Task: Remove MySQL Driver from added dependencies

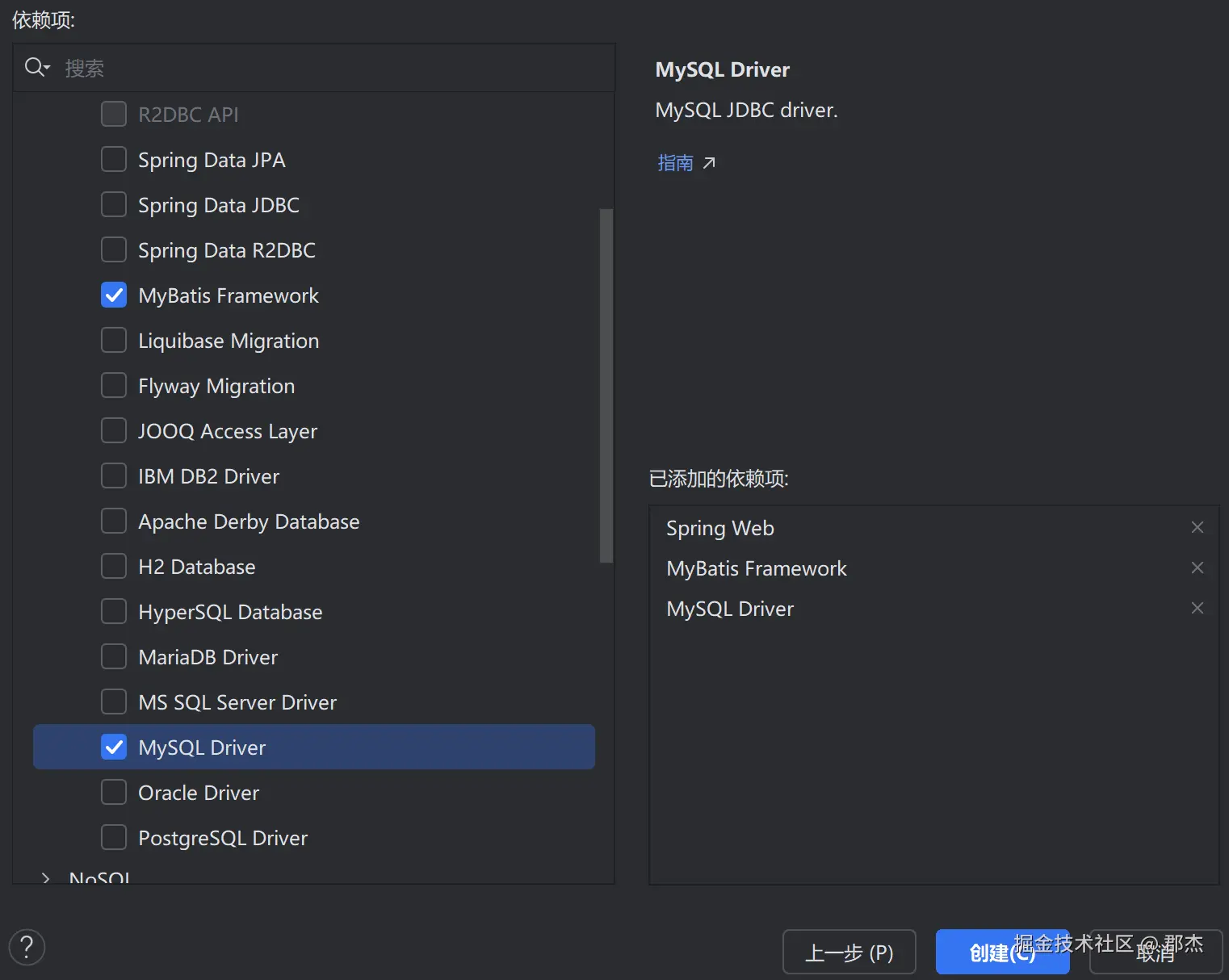Action: pyautogui.click(x=1197, y=608)
